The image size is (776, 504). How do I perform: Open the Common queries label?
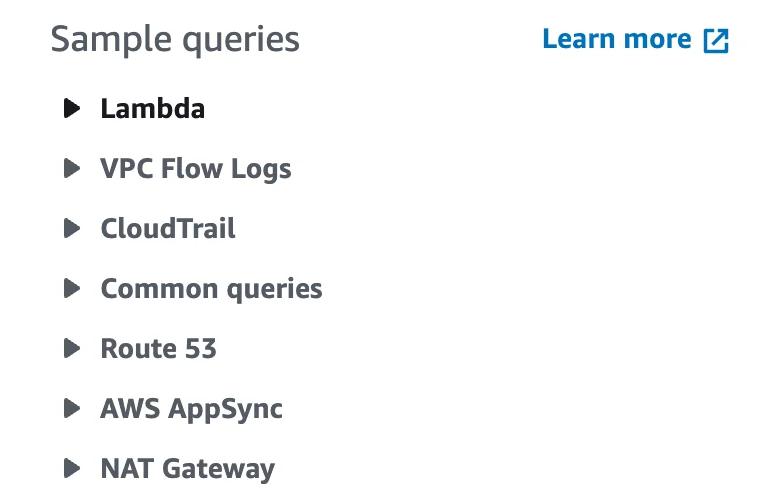tap(211, 289)
